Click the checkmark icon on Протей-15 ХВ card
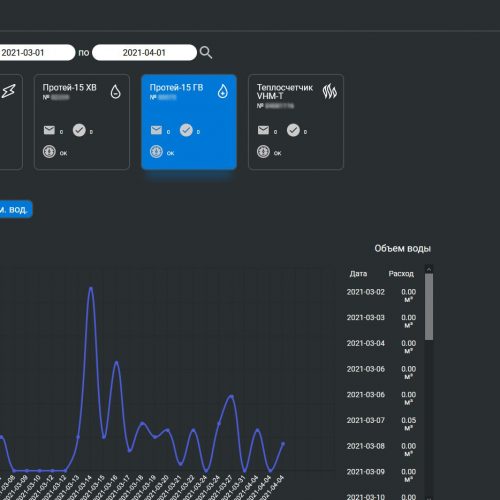This screenshot has height=500, width=500. coord(79,130)
